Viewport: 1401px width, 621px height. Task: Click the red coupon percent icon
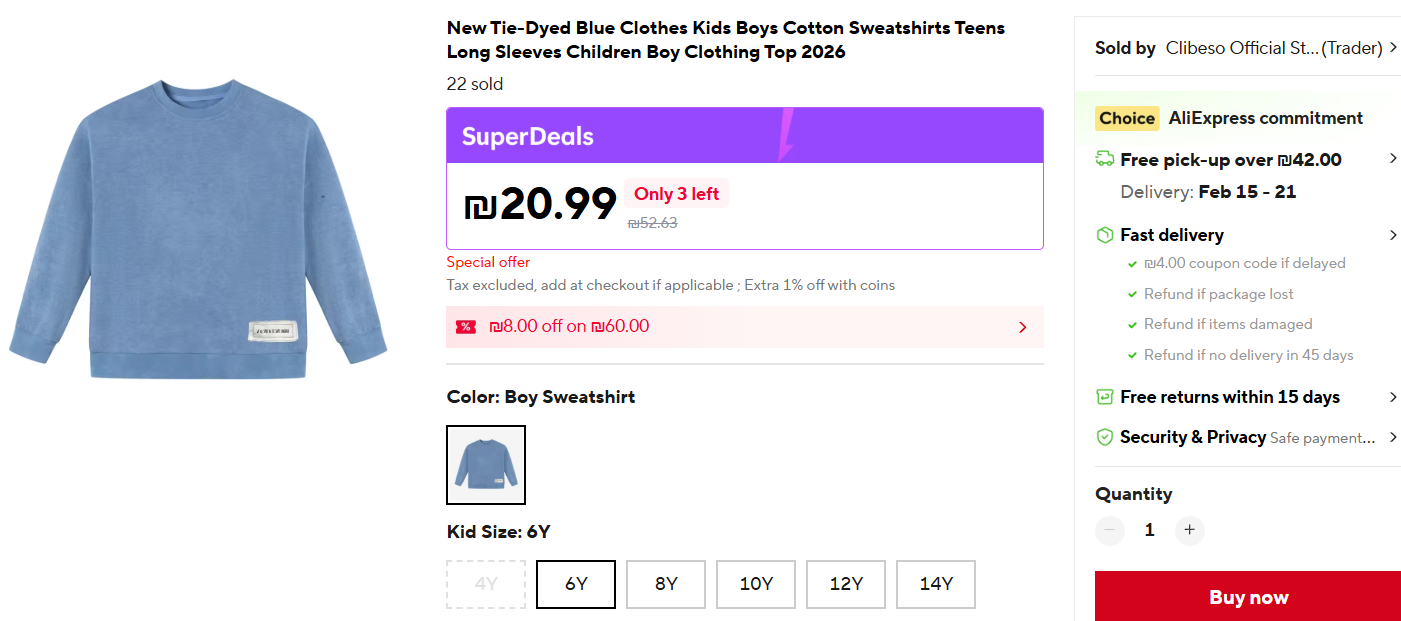[x=465, y=327]
